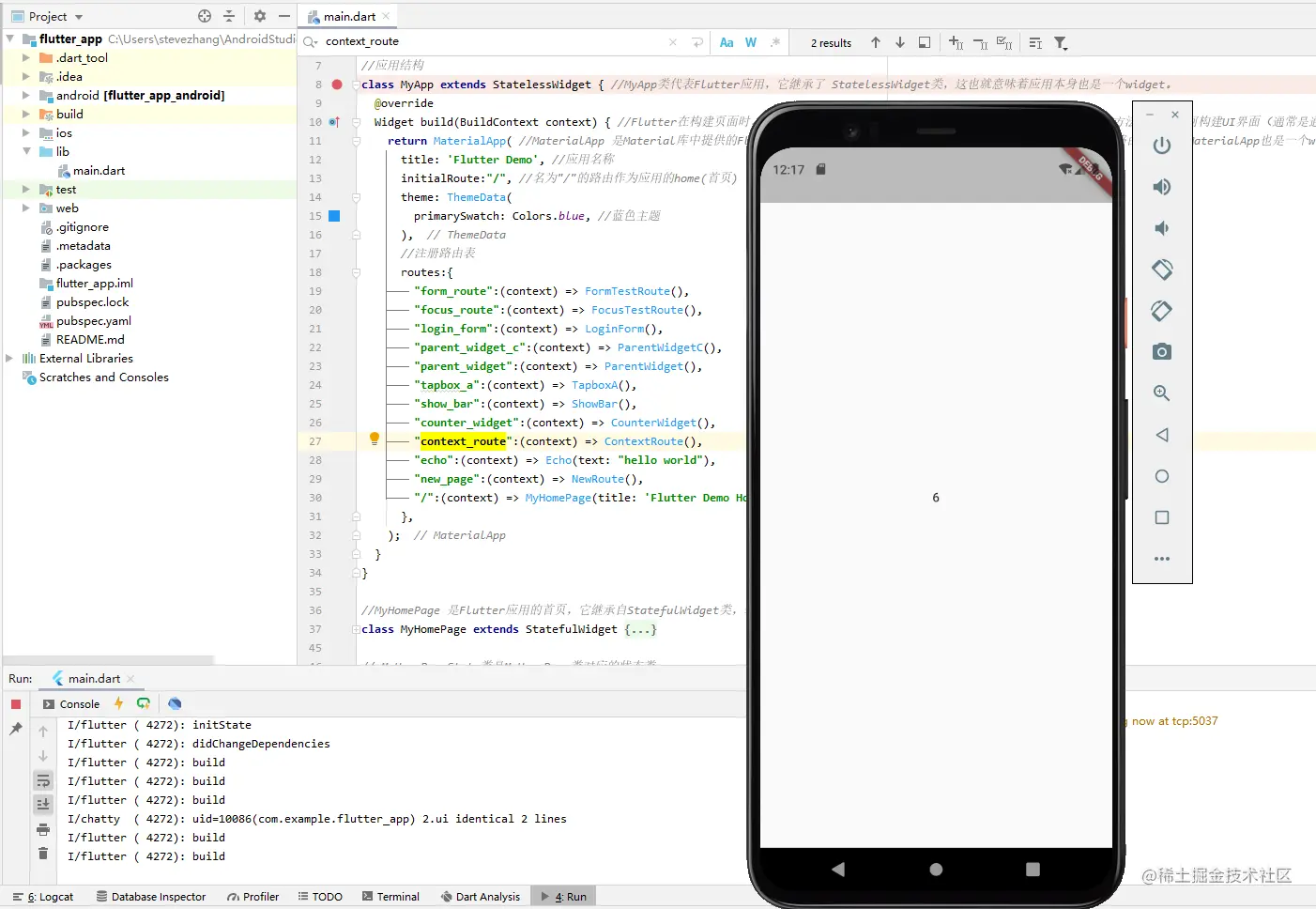Open Dart Analysis tab

pos(481,897)
